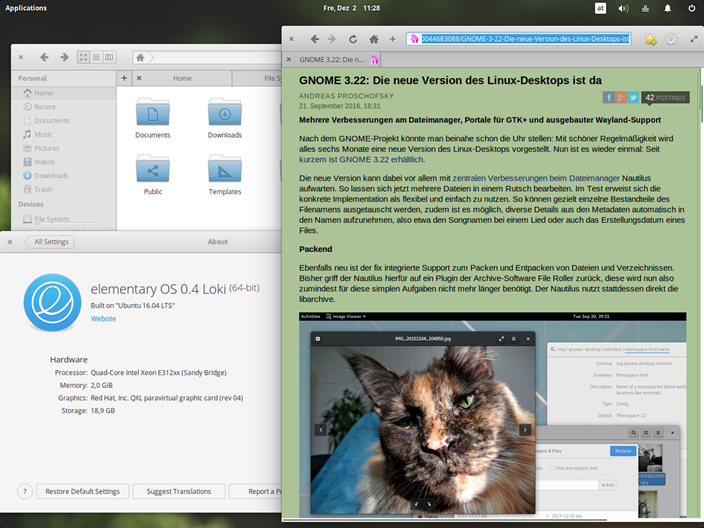Share the article on Google Plus
704x528 pixels.
pyautogui.click(x=620, y=97)
